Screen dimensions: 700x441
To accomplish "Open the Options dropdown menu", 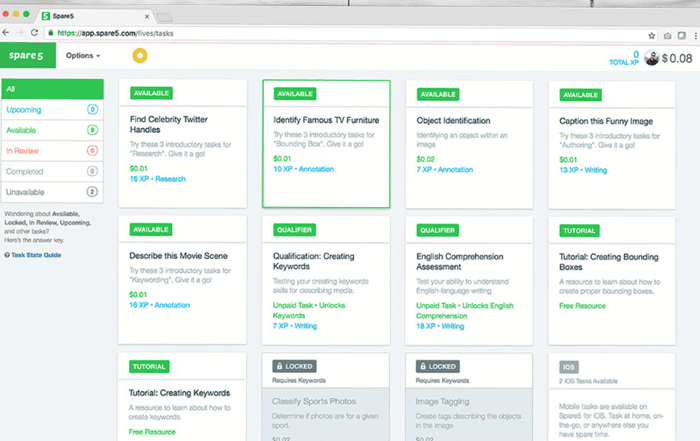I will coord(83,56).
